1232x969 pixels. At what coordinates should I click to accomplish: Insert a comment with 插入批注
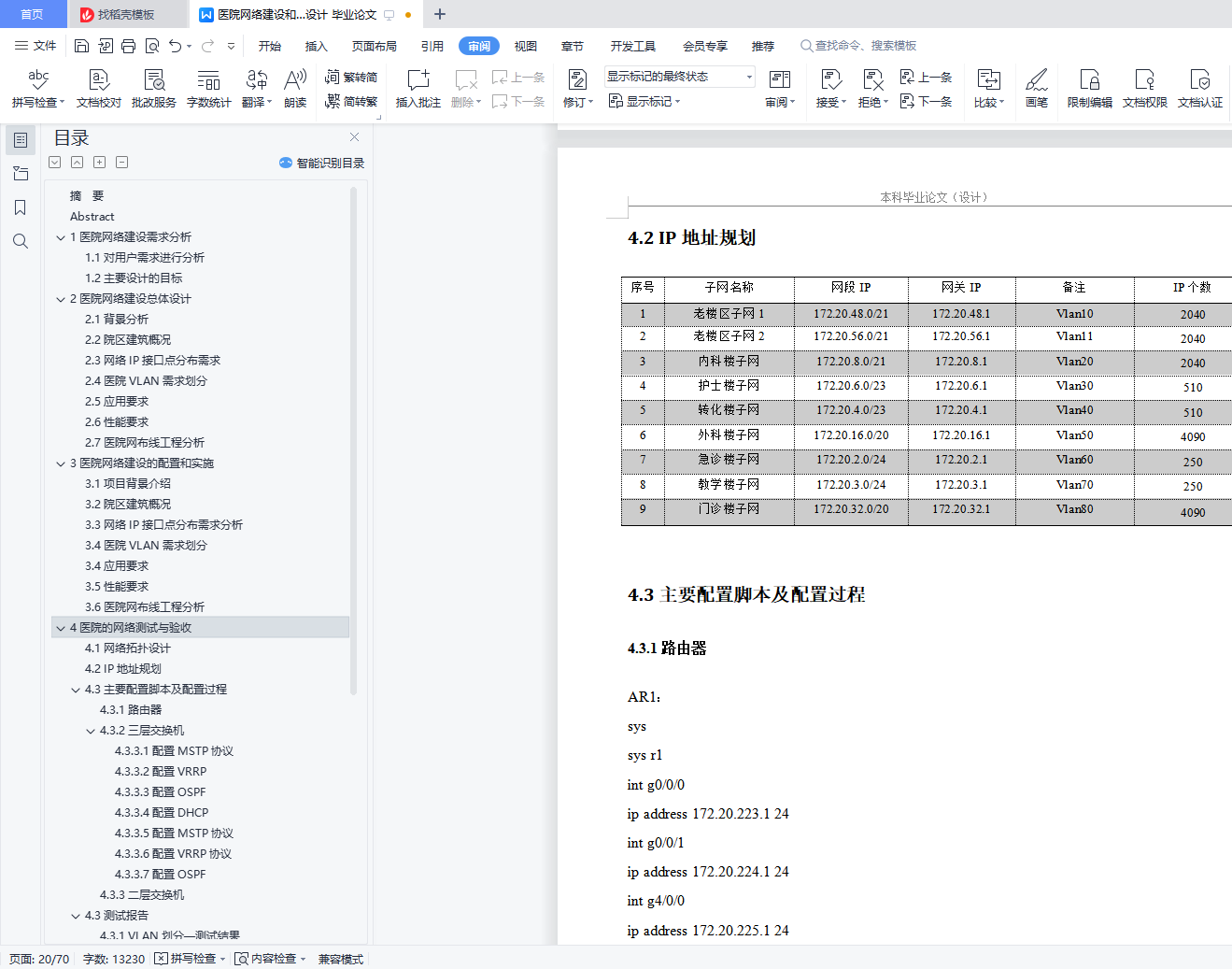[x=418, y=89]
